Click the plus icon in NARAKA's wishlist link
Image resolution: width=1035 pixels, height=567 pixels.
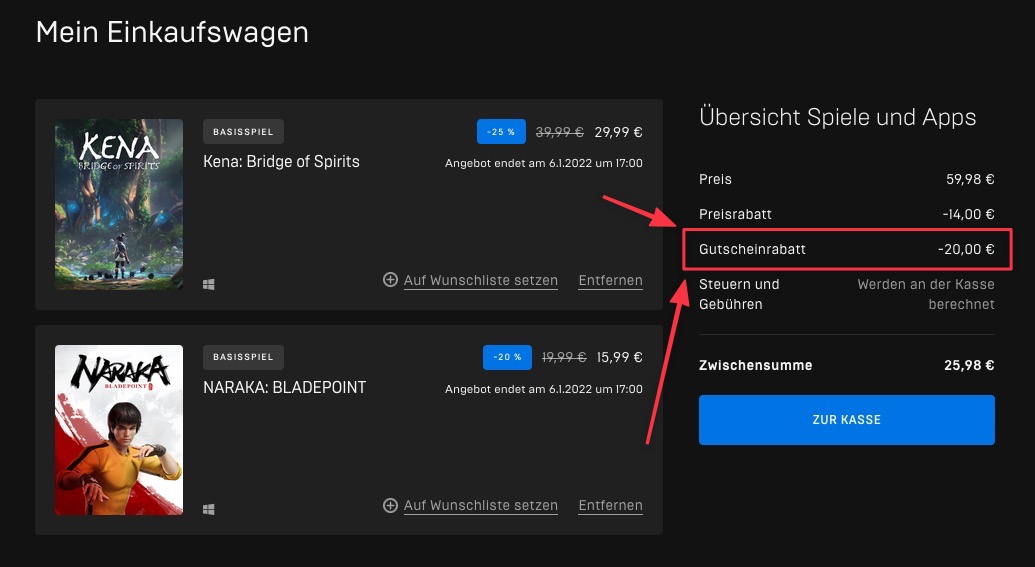click(390, 505)
